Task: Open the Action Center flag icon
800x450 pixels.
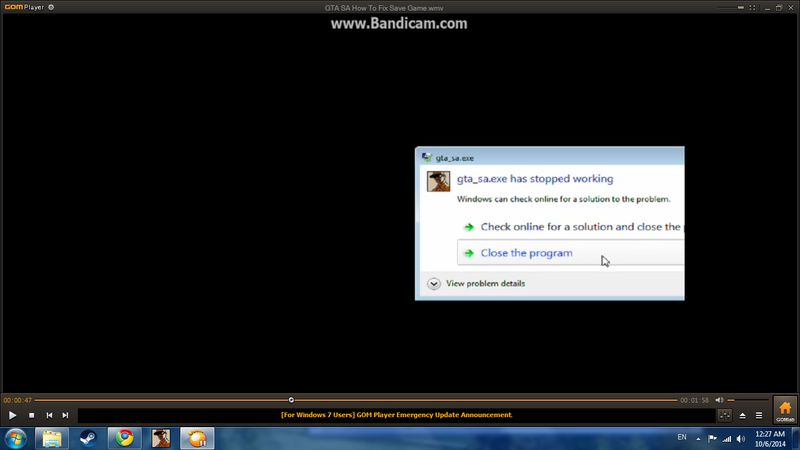Action: pos(712,438)
